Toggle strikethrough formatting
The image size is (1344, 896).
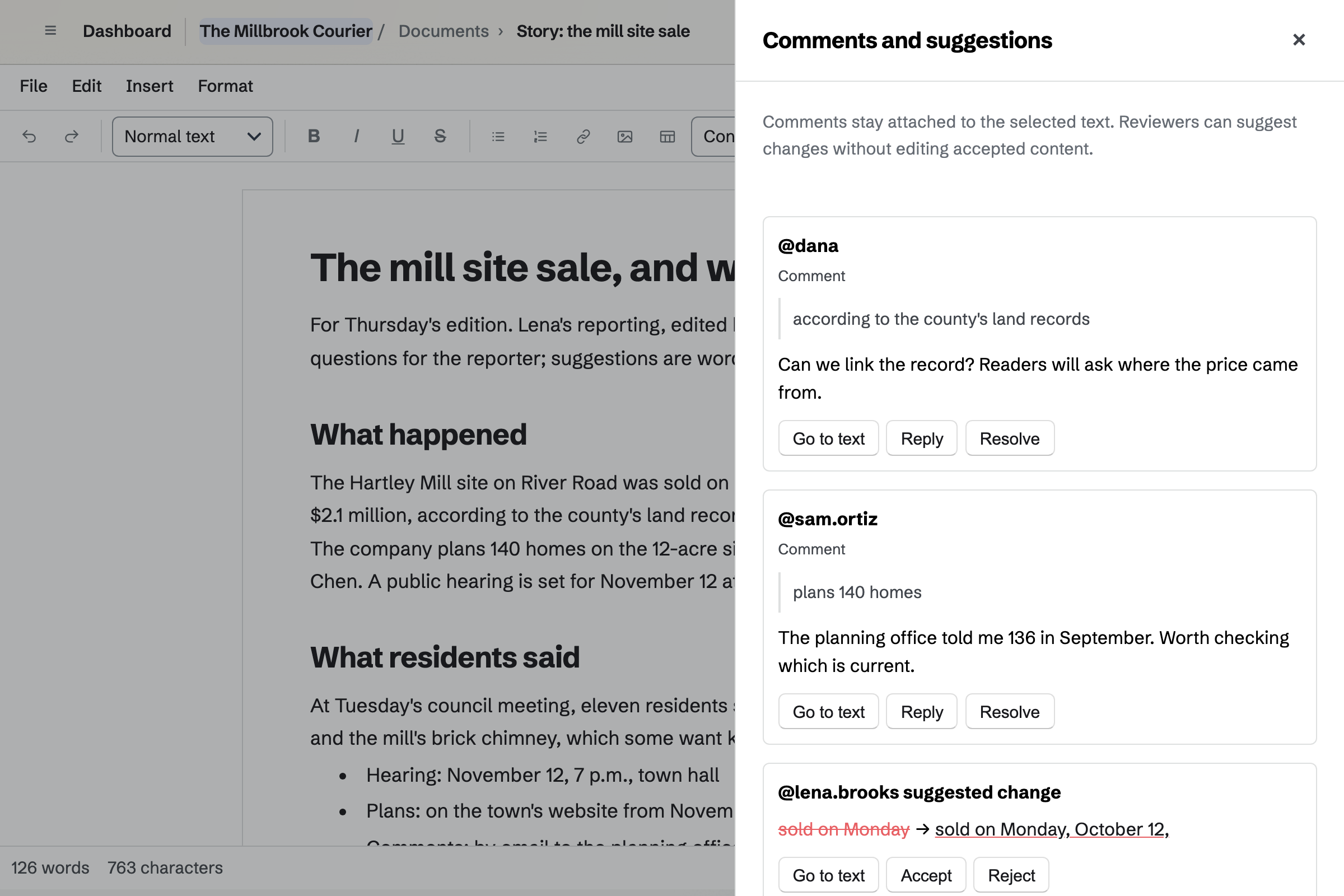click(440, 137)
